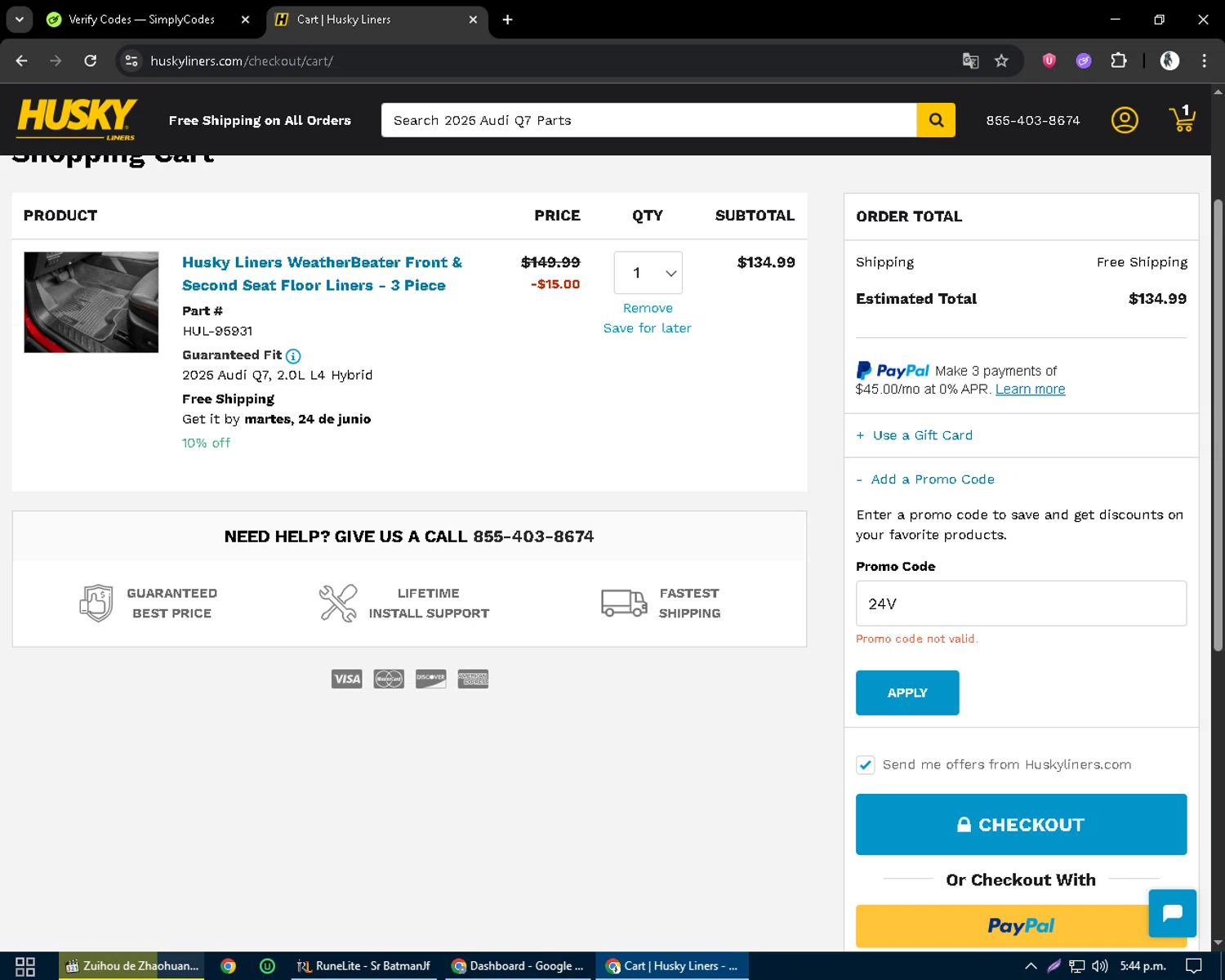Click the Promo Code input field
The height and width of the screenshot is (980, 1225).
click(1021, 604)
